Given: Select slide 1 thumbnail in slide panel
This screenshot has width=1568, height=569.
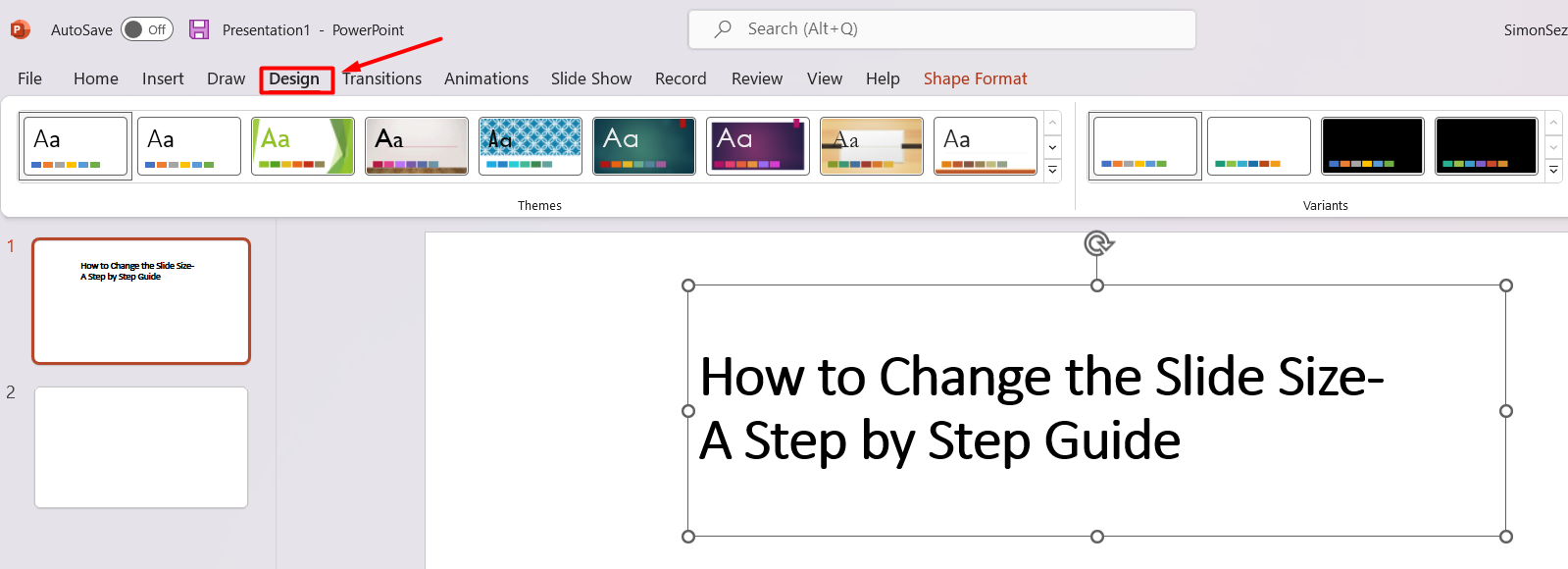Looking at the screenshot, I should tap(141, 301).
